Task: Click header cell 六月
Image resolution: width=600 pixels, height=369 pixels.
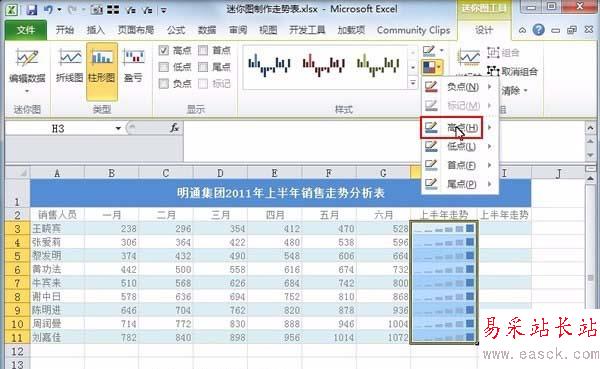Action: pos(383,214)
